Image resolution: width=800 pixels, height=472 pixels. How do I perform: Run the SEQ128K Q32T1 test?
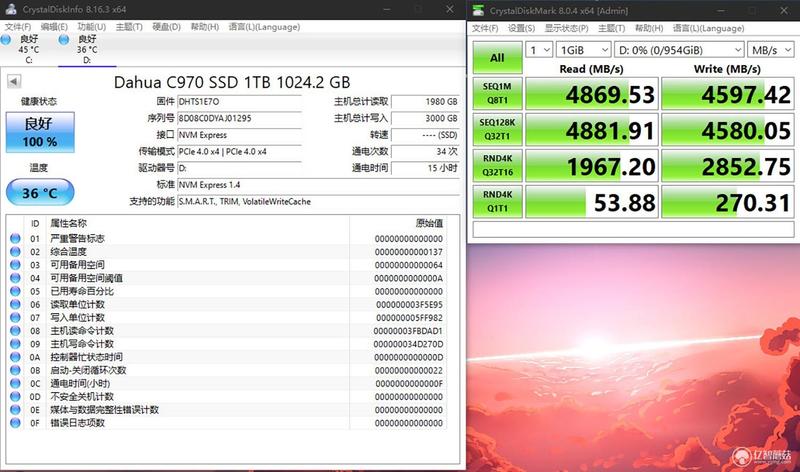click(x=497, y=130)
